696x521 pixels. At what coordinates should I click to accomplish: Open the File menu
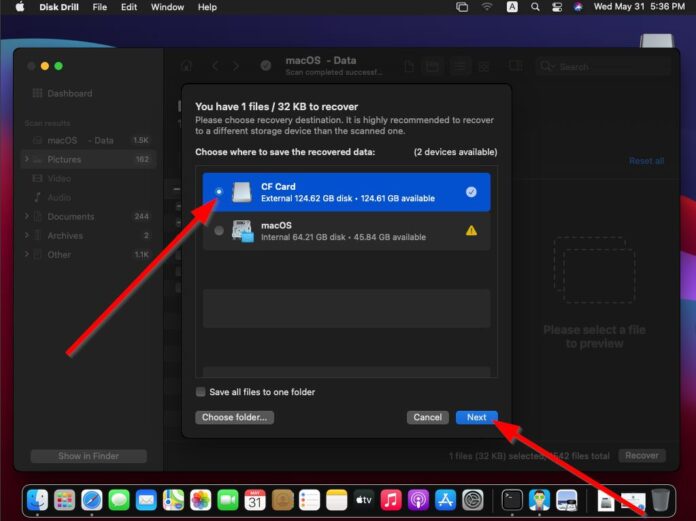(x=100, y=7)
